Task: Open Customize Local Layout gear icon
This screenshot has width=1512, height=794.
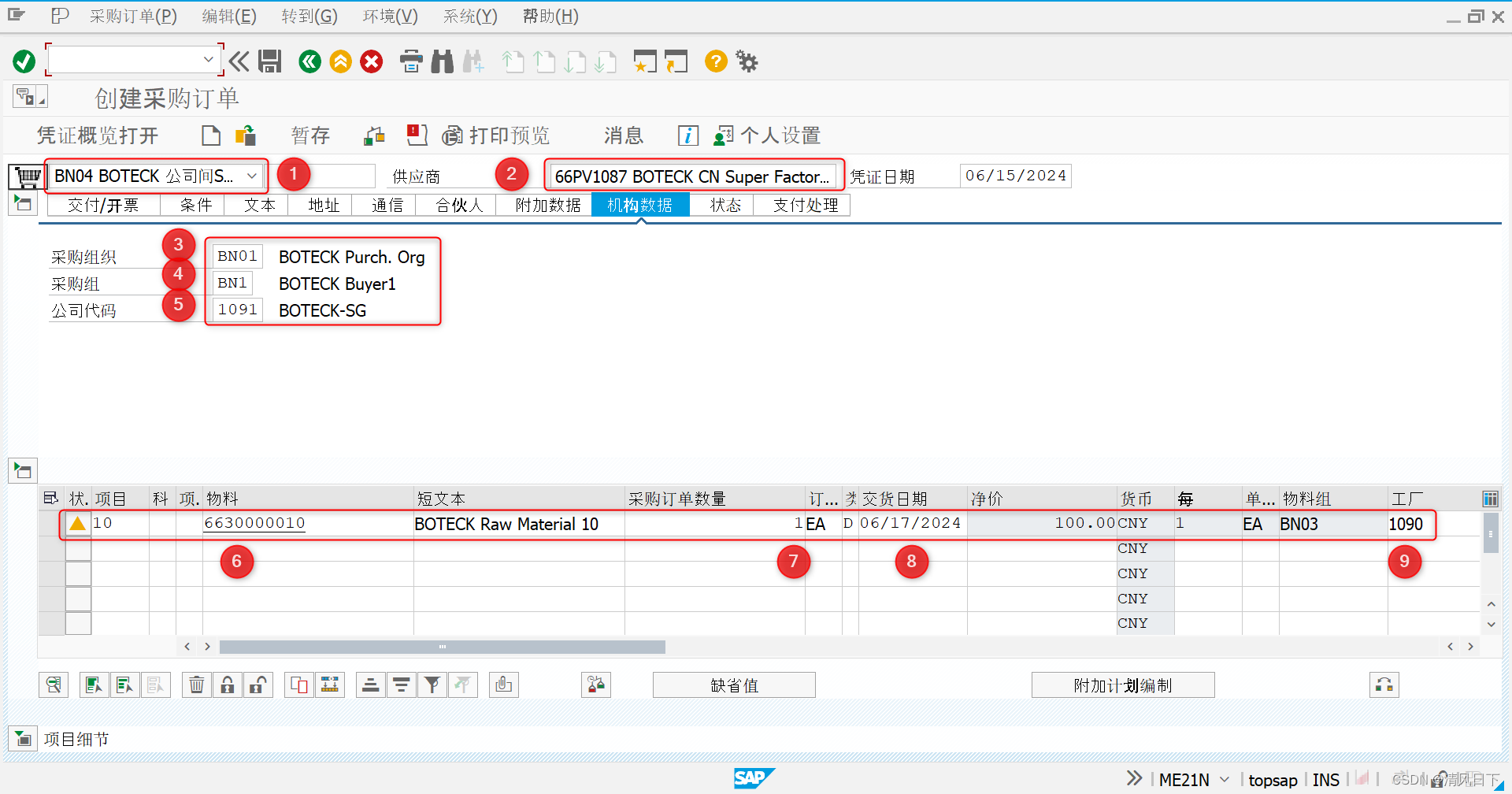Action: coord(747,61)
